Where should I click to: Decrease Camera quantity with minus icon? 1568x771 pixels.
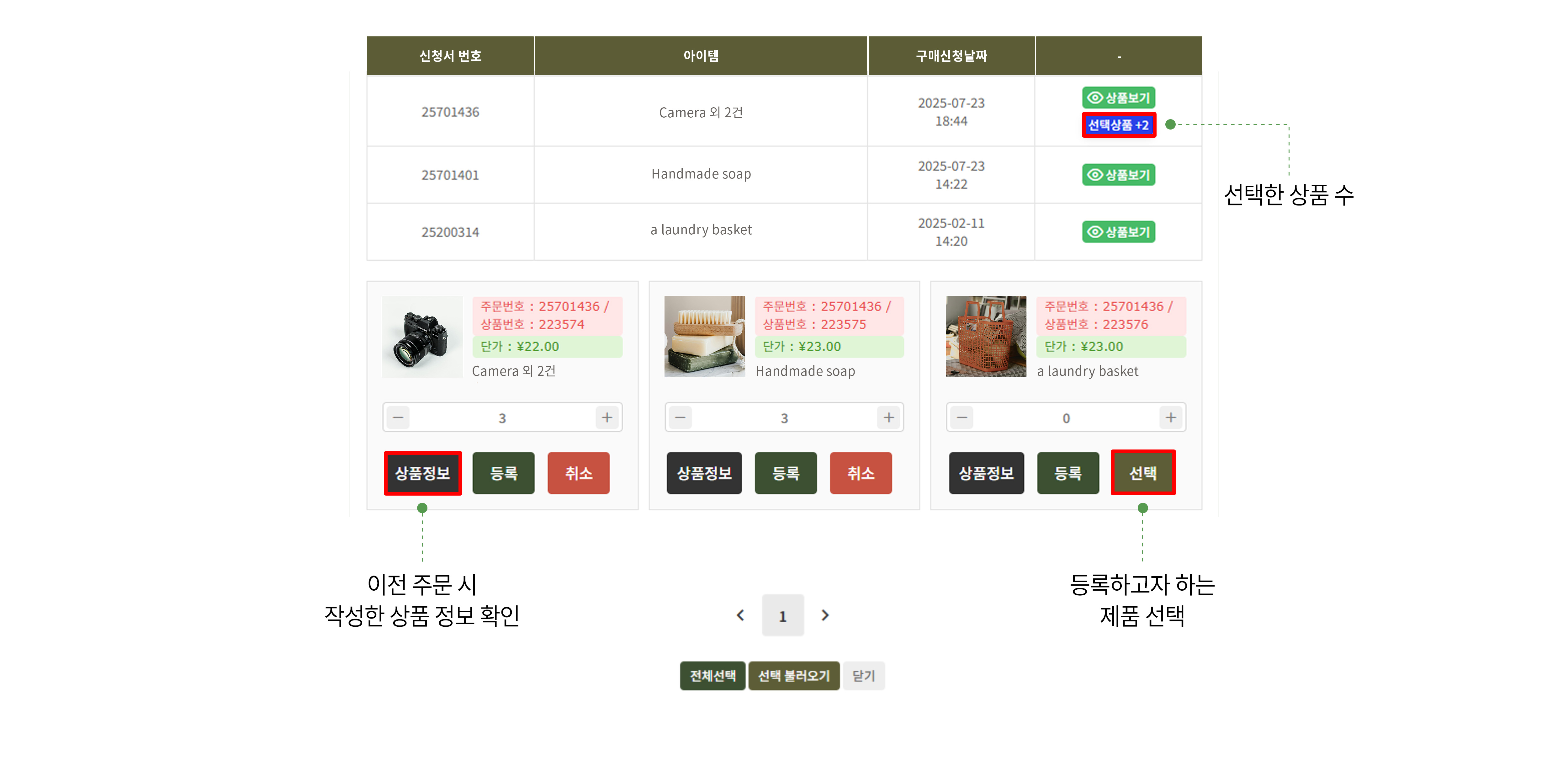(398, 418)
